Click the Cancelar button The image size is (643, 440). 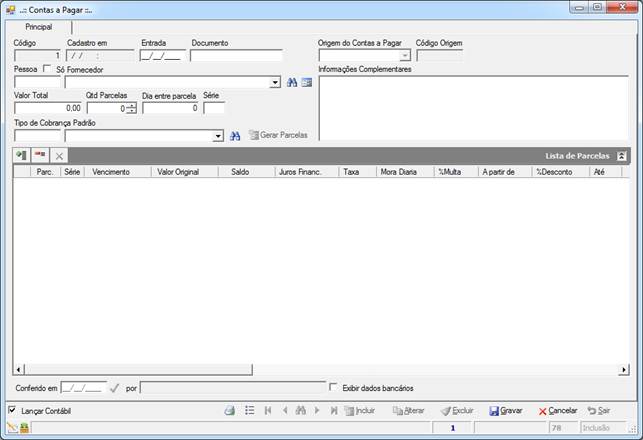point(558,410)
